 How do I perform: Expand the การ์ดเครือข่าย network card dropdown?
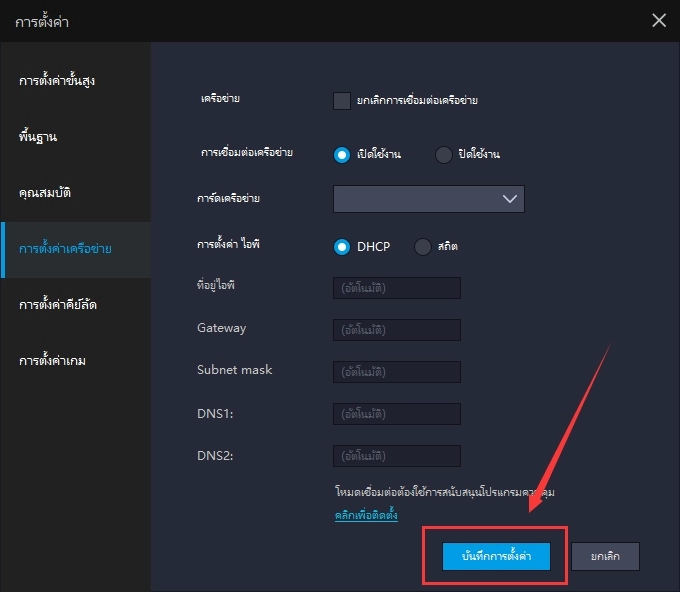pyautogui.click(x=428, y=199)
